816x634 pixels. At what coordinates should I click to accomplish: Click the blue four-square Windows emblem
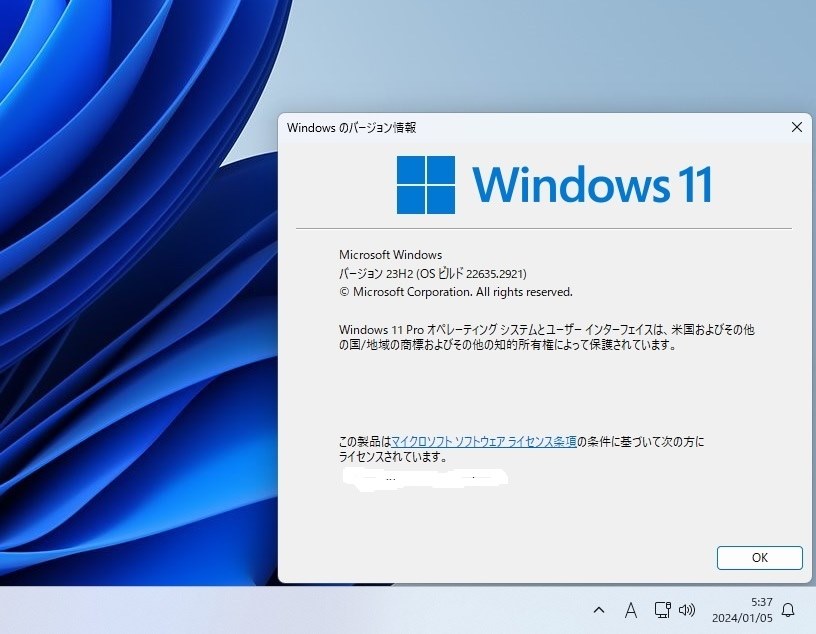point(427,183)
